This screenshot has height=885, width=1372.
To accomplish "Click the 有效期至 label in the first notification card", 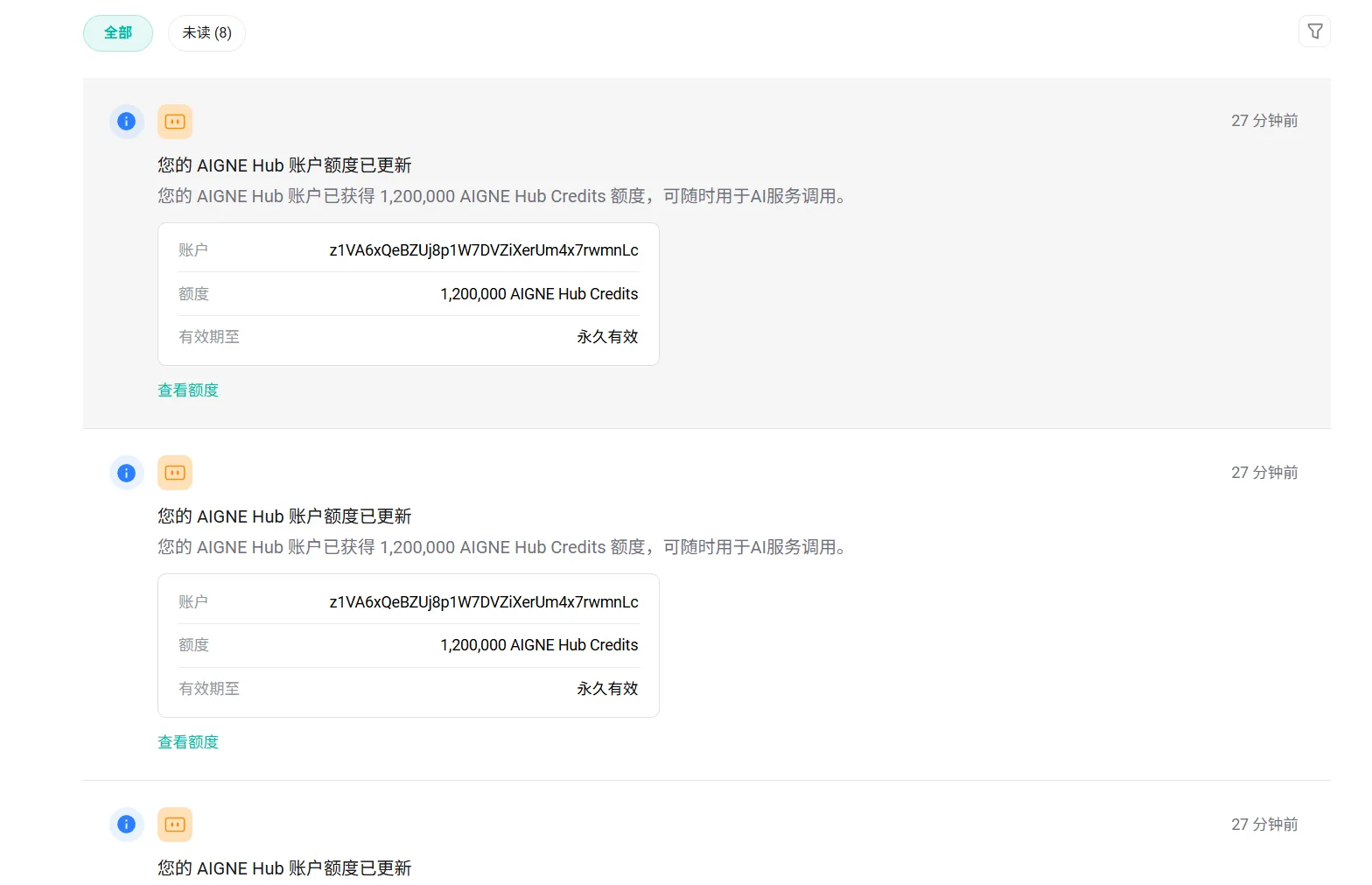I will point(209,337).
